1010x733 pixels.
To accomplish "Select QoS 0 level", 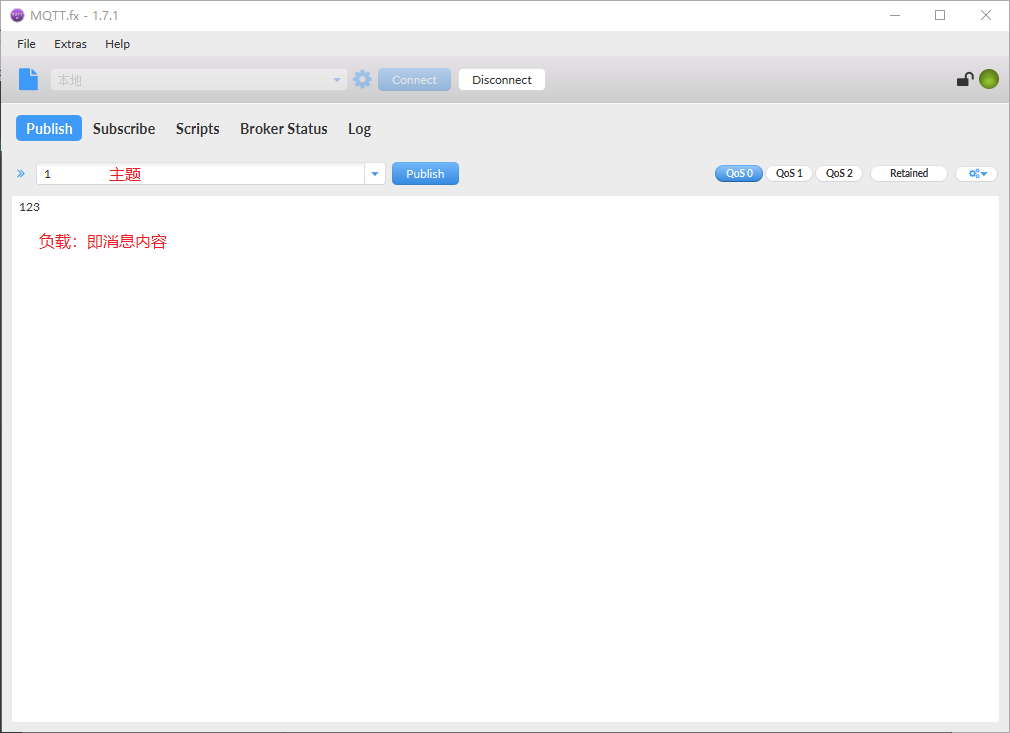I will point(739,173).
